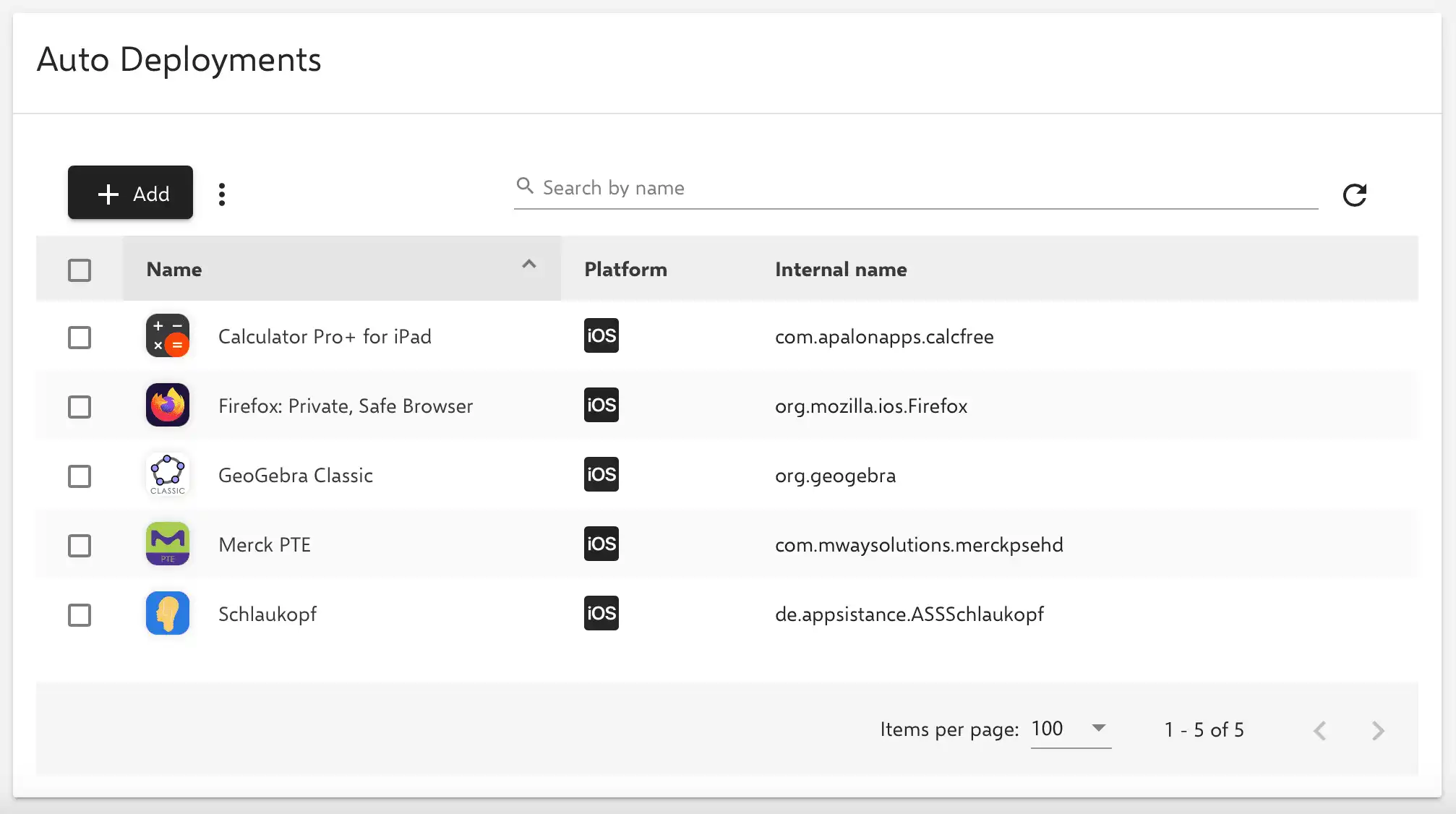Click the Merck PTE app icon
This screenshot has width=1456, height=814.
tap(168, 544)
